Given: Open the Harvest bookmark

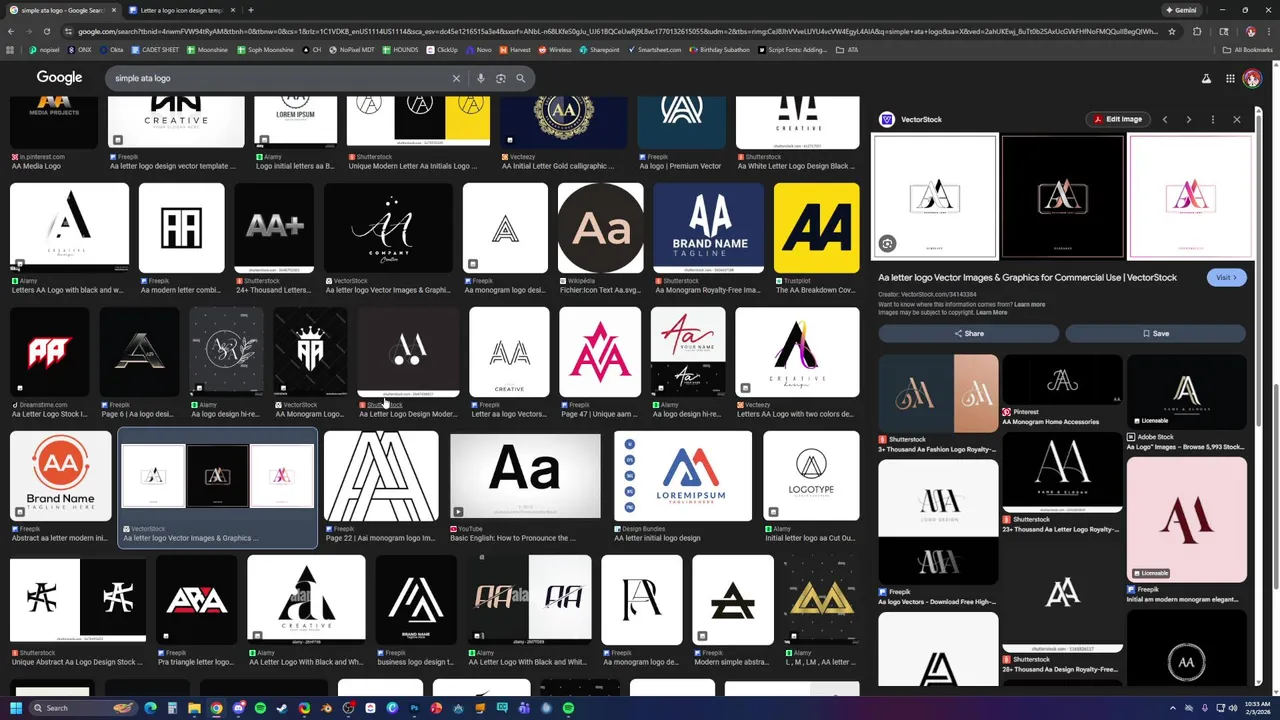Looking at the screenshot, I should tap(515, 50).
